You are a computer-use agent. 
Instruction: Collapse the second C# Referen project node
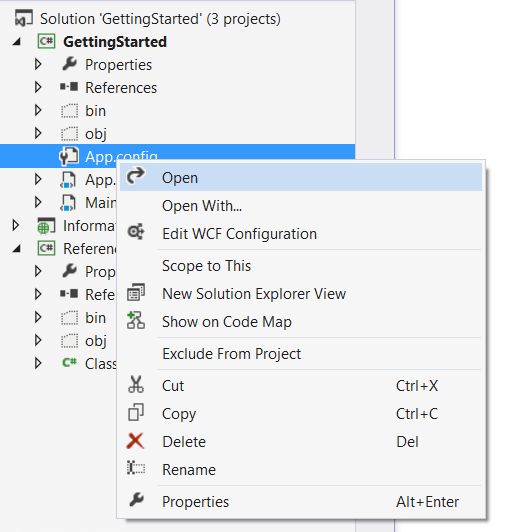17,249
